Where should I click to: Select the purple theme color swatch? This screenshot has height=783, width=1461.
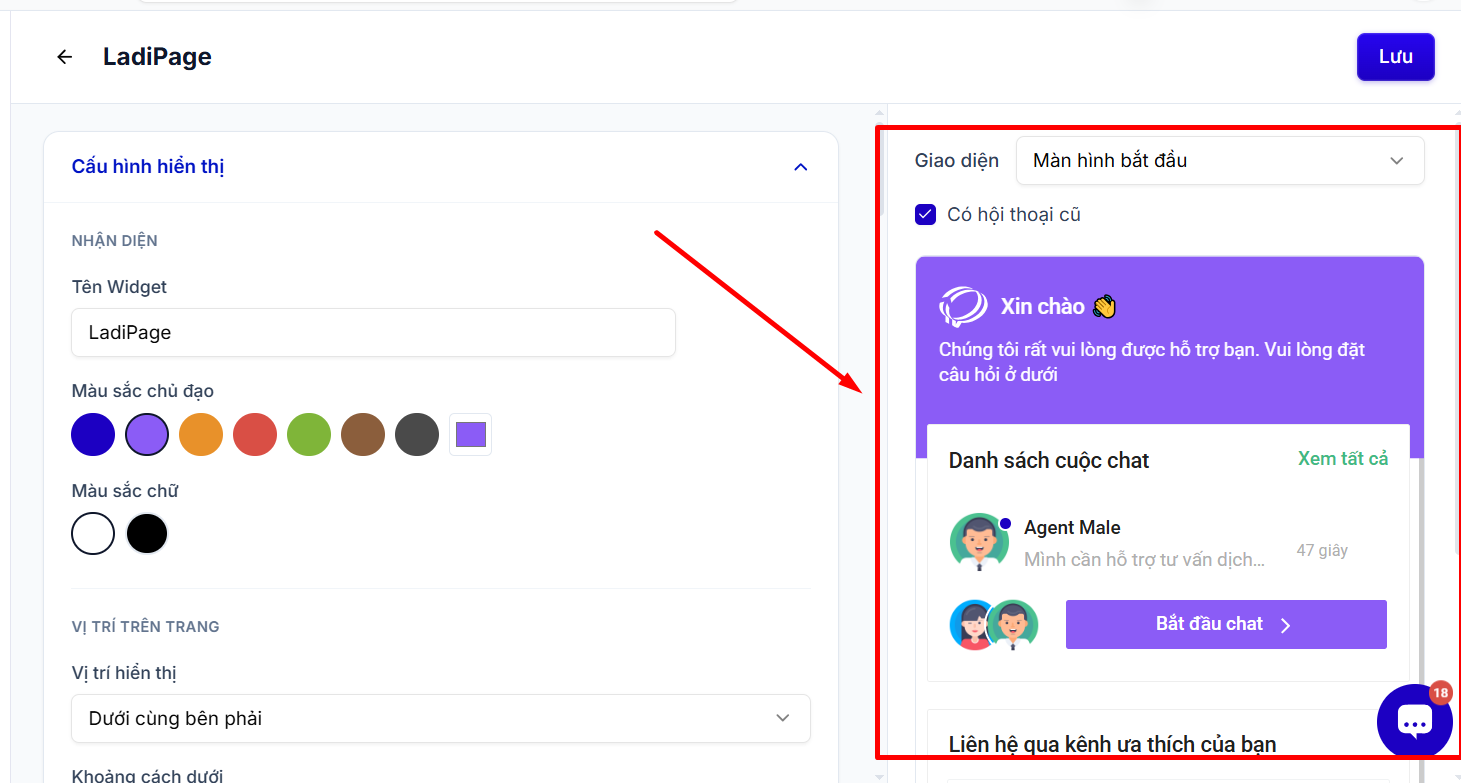tap(147, 435)
